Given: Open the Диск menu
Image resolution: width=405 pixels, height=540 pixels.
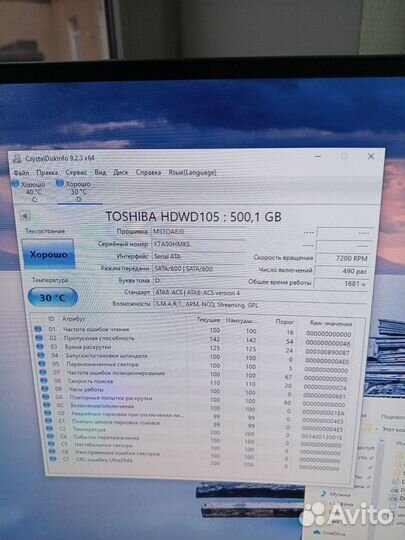Looking at the screenshot, I should [121, 172].
